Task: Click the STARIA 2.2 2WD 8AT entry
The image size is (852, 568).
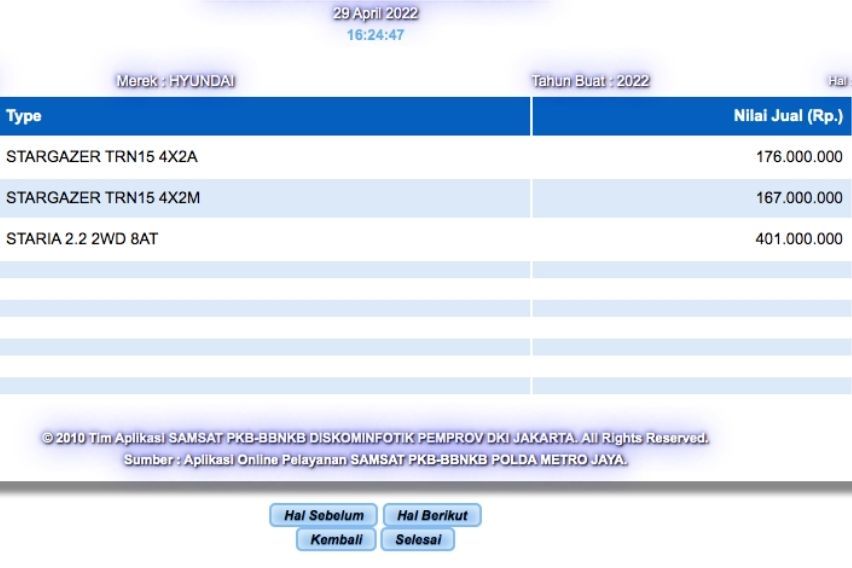Action: 81,239
